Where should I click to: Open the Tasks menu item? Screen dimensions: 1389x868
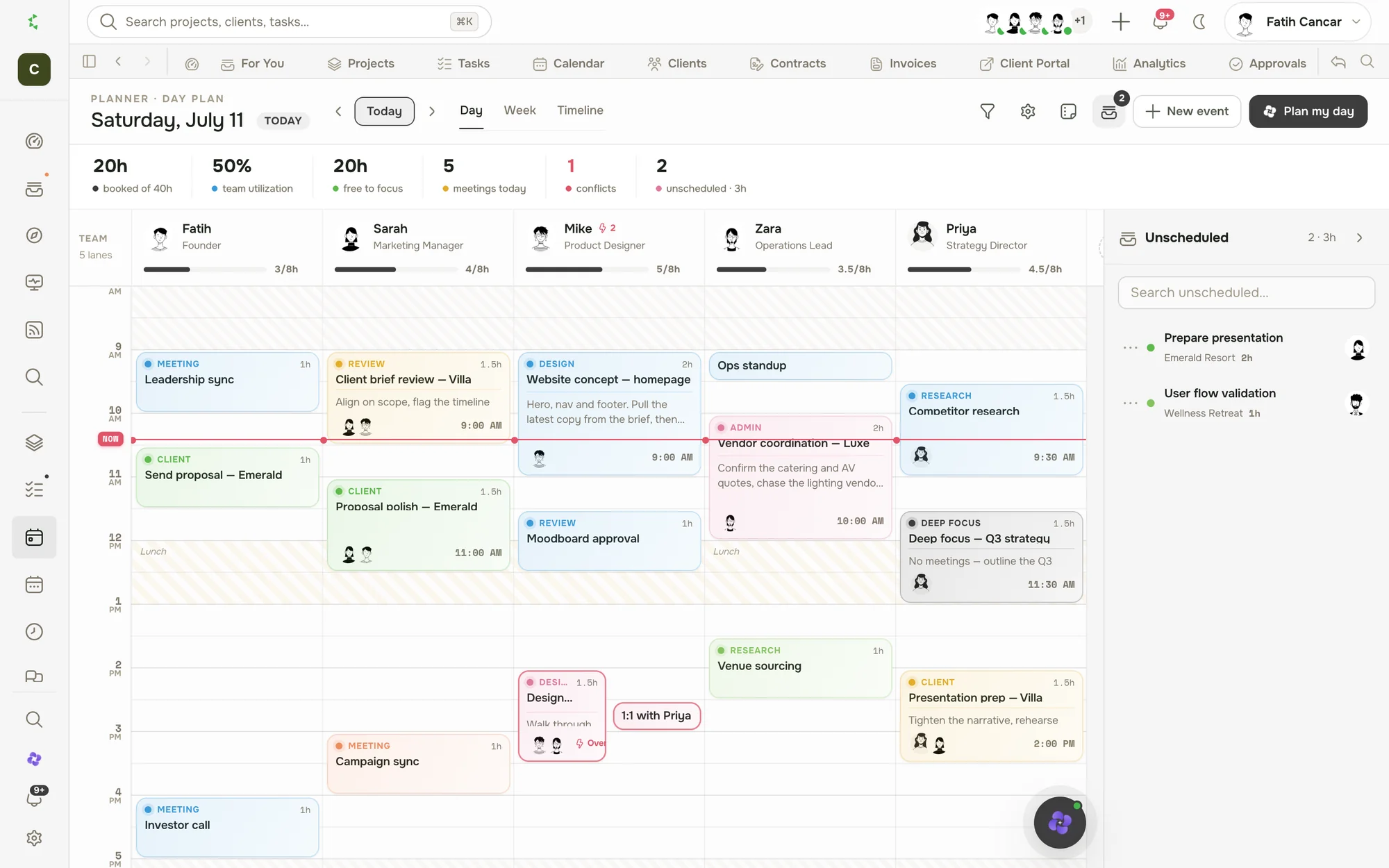(x=463, y=64)
